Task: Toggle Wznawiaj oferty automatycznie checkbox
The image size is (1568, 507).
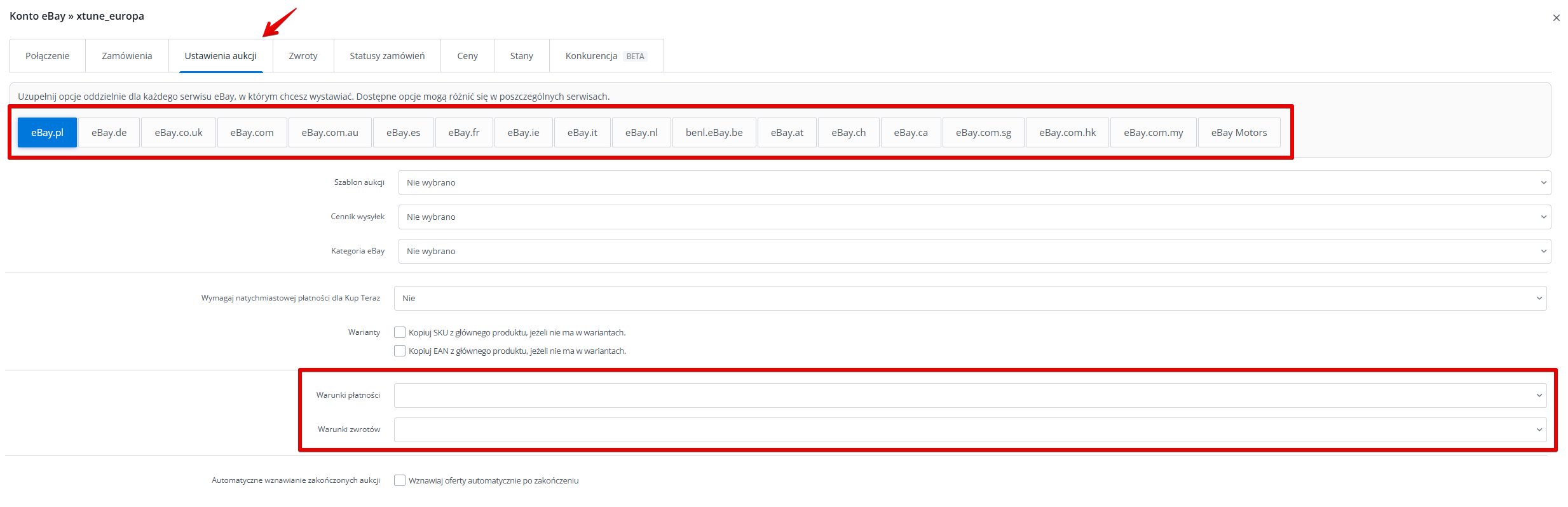Action: tap(400, 480)
